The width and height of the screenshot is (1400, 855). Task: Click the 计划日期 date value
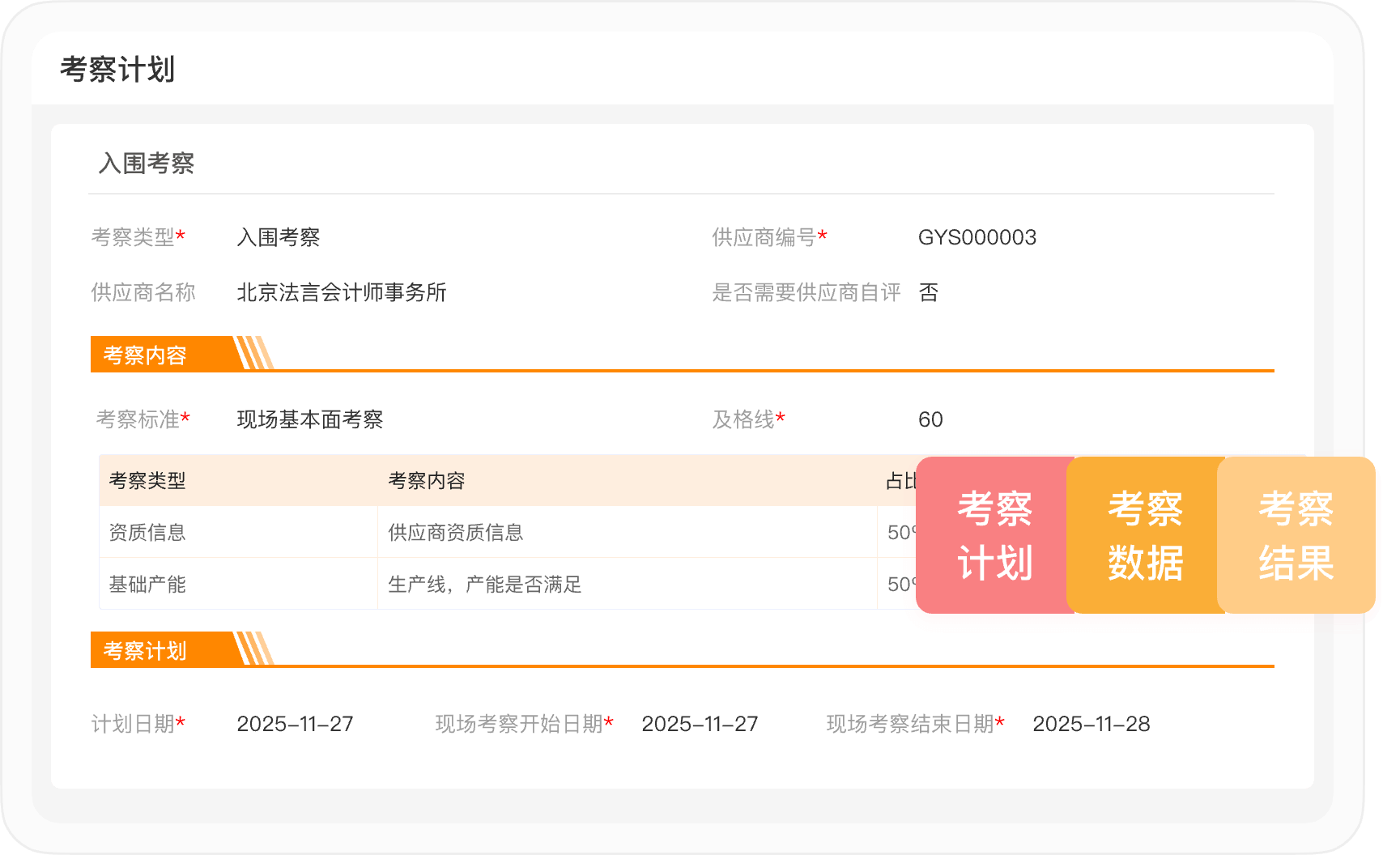point(295,724)
